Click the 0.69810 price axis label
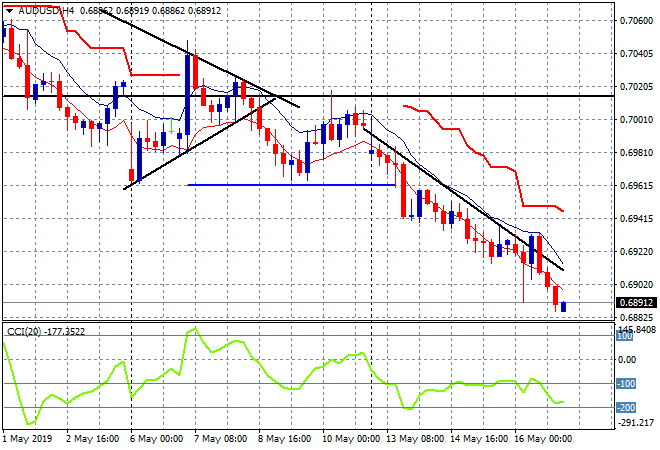The height and width of the screenshot is (450, 660). (x=636, y=153)
